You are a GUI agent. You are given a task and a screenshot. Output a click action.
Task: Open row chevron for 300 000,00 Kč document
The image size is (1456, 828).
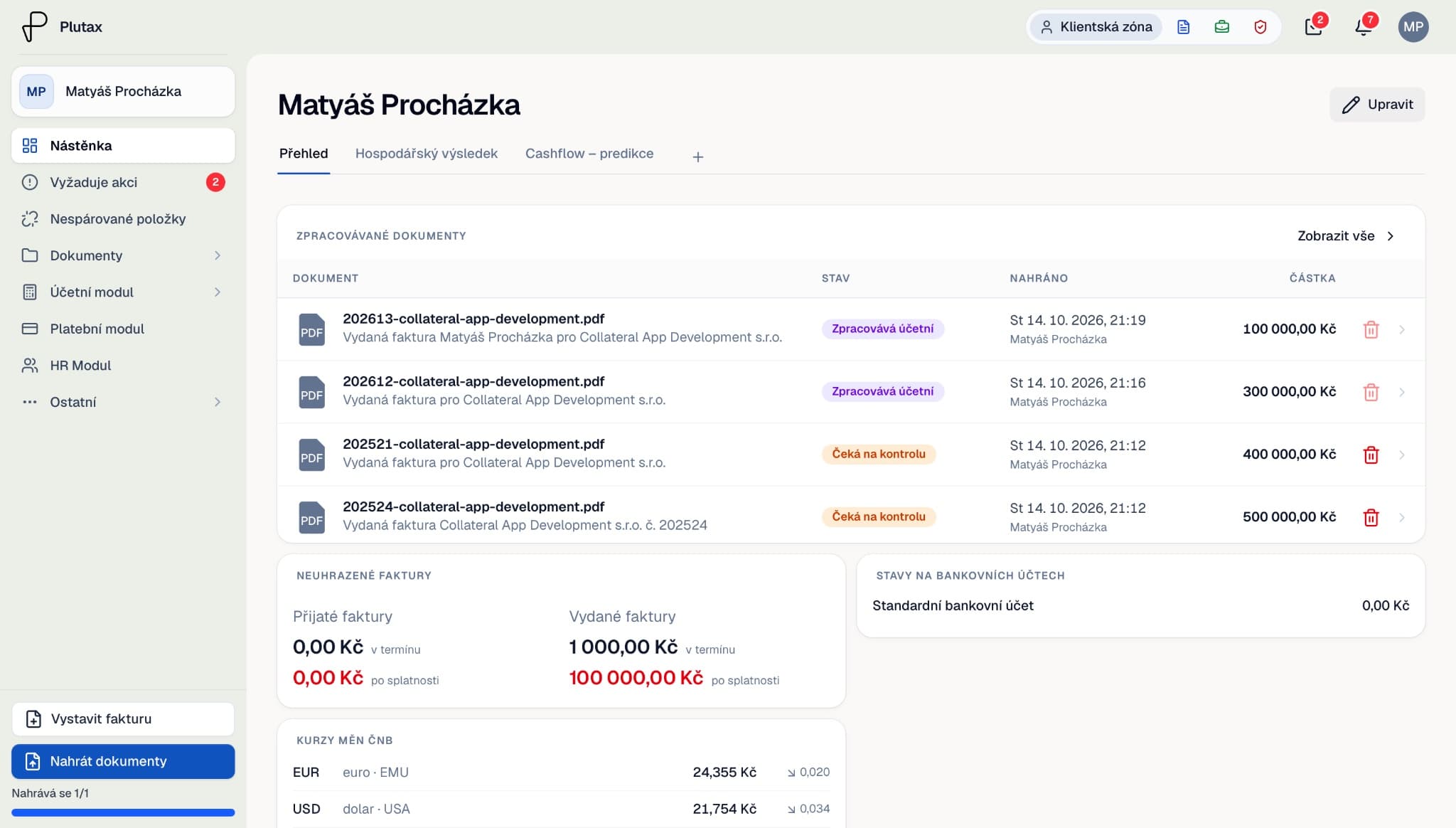[x=1402, y=392]
